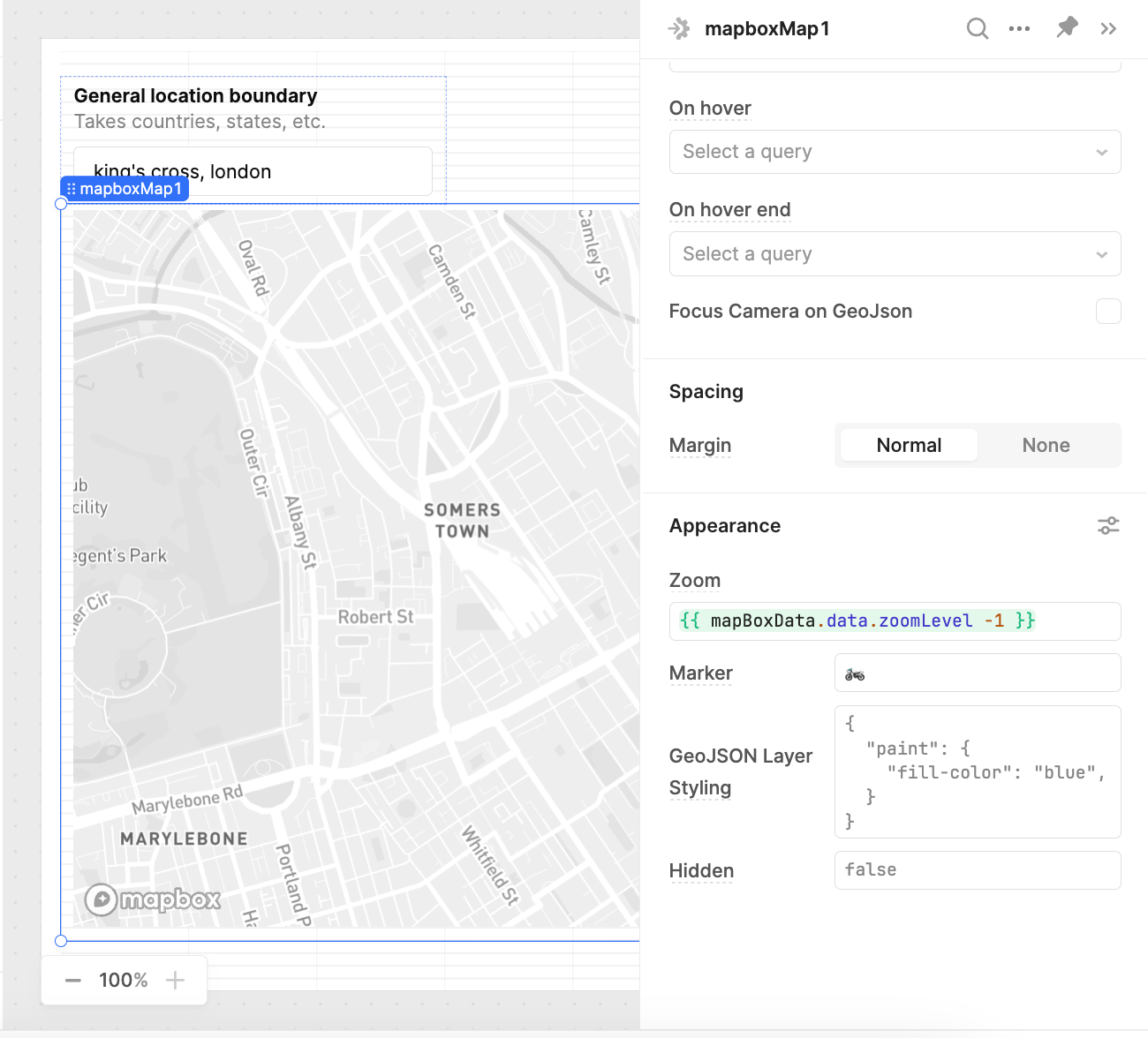Image resolution: width=1148 pixels, height=1038 pixels.
Task: Click MARYLEBONE label on the map
Action: pyautogui.click(x=184, y=839)
